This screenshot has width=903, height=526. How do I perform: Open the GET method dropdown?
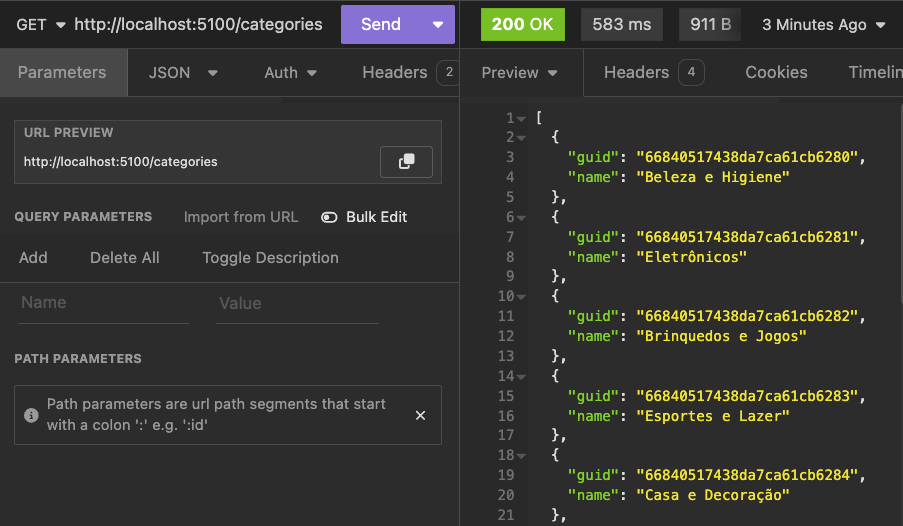coord(40,24)
